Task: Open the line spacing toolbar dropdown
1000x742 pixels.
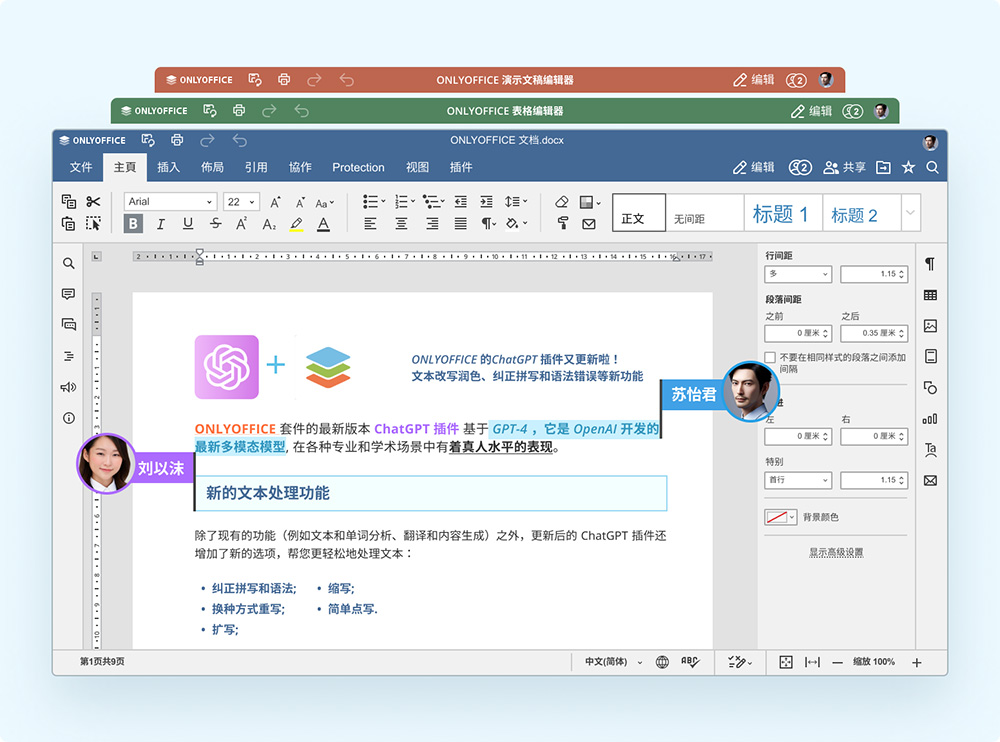Action: 515,202
